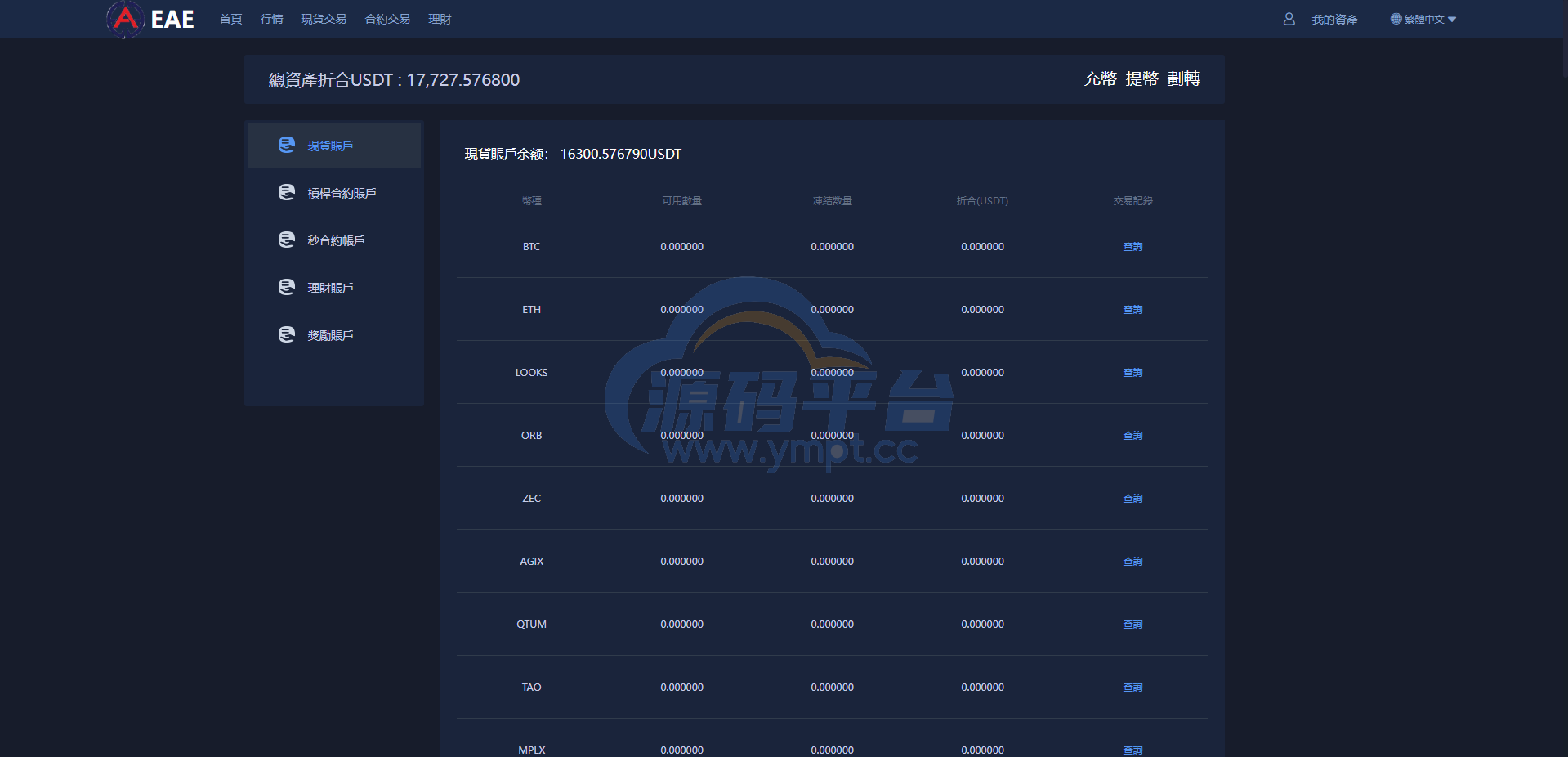Select the 現貨賬戶 tab in sidebar
Image resolution: width=1568 pixels, height=757 pixels.
point(334,146)
